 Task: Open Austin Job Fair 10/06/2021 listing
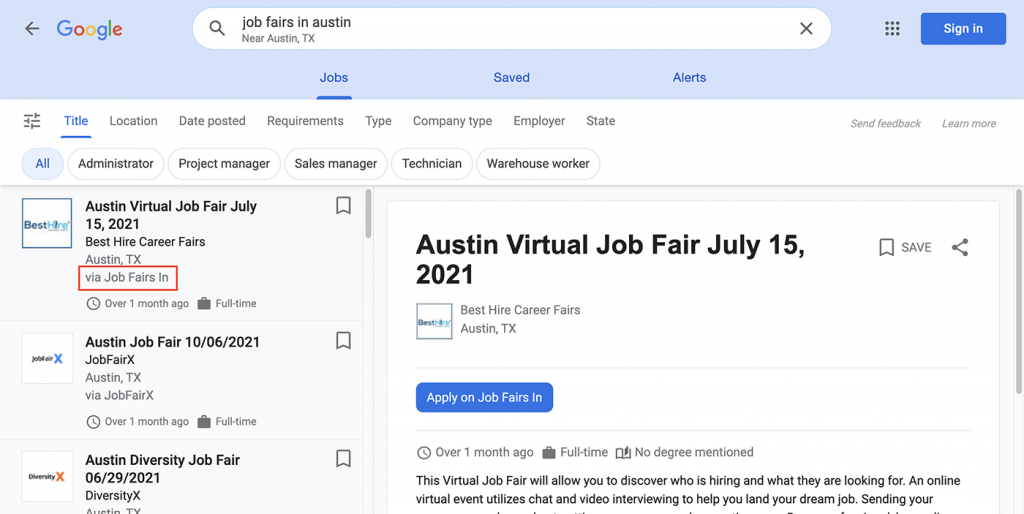click(x=182, y=381)
